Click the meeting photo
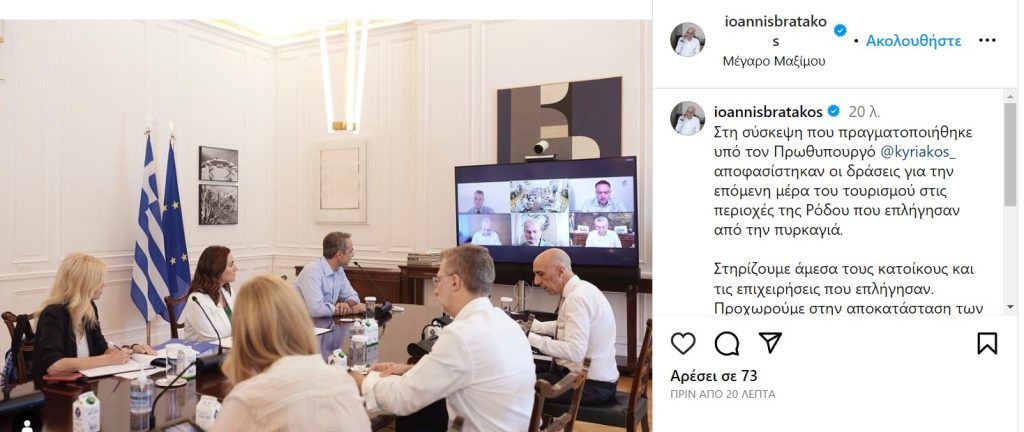 325,226
